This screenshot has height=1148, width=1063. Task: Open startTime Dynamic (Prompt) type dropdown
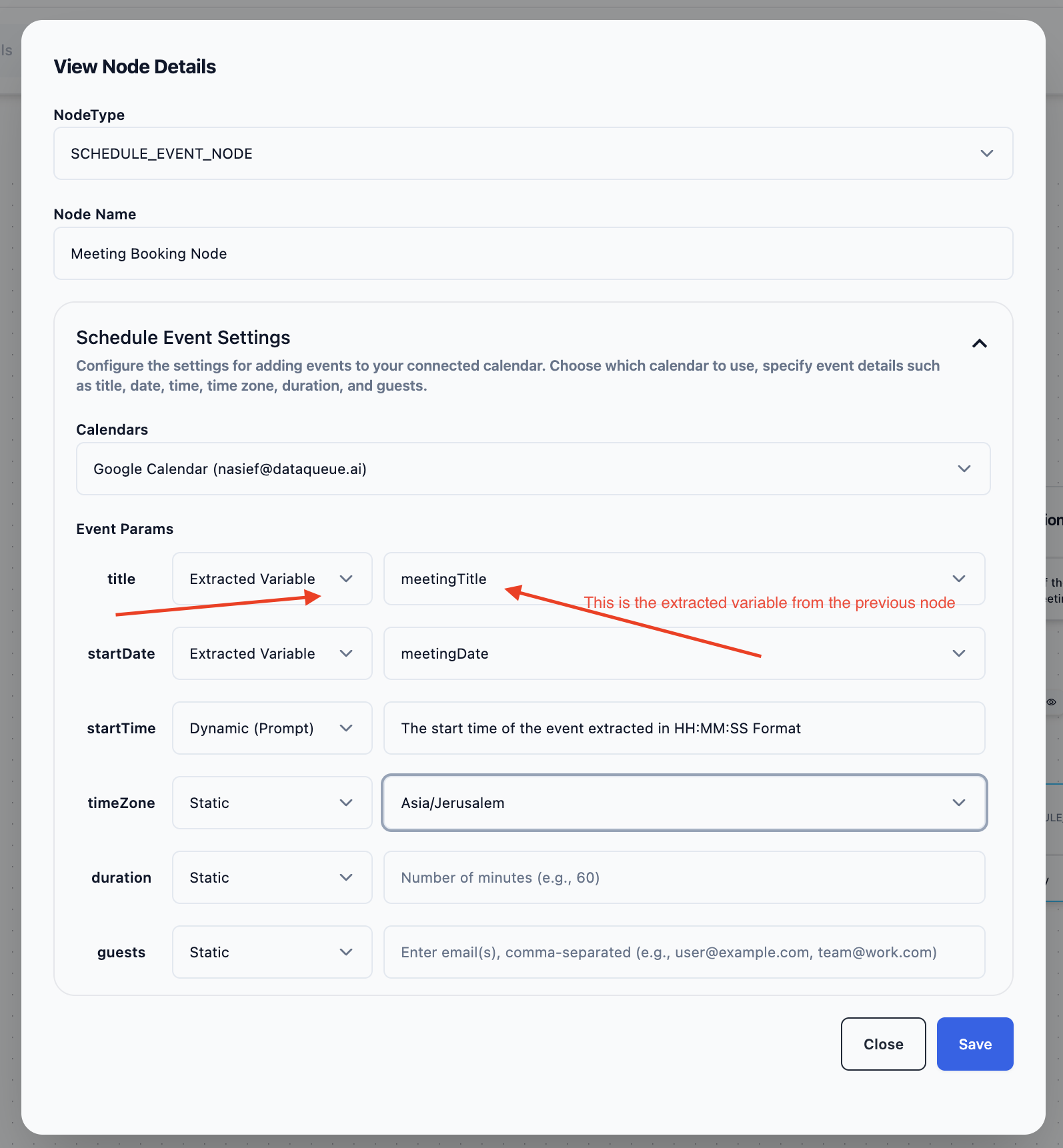coord(271,728)
